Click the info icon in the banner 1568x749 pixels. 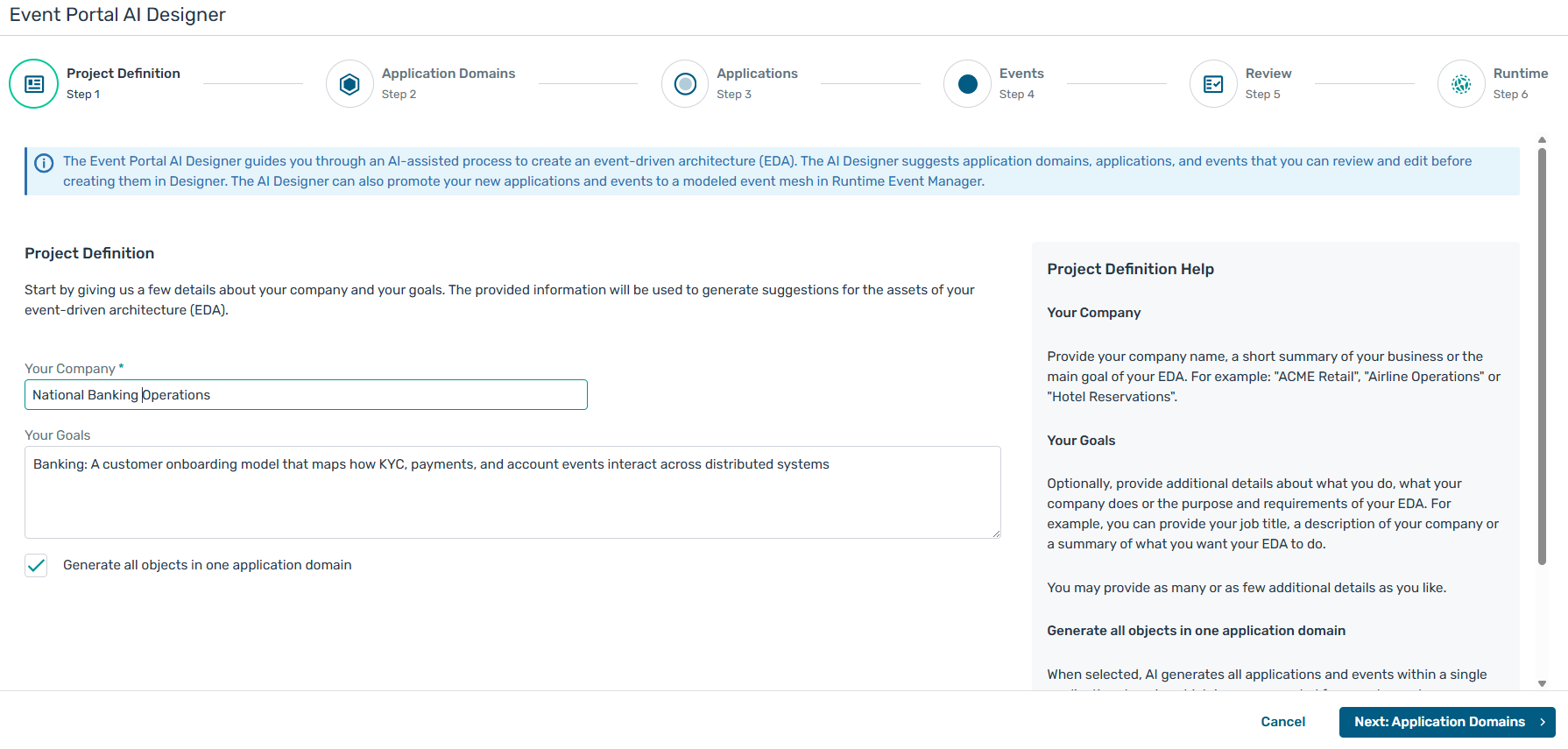pyautogui.click(x=44, y=163)
